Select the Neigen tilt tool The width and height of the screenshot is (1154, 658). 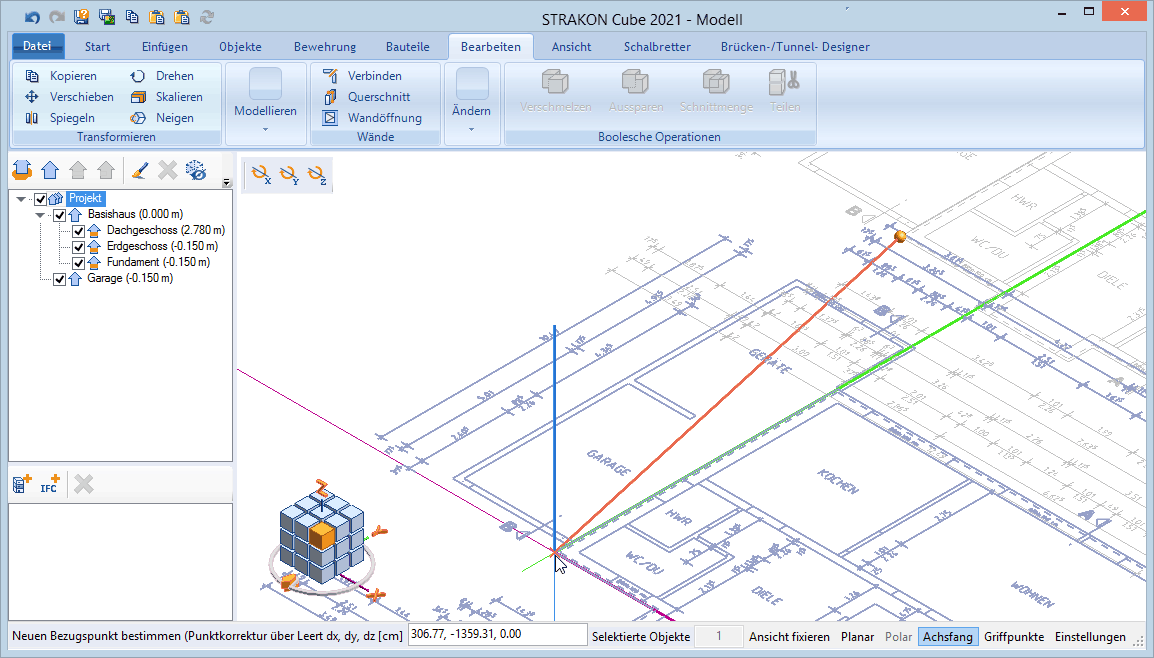[x=162, y=118]
